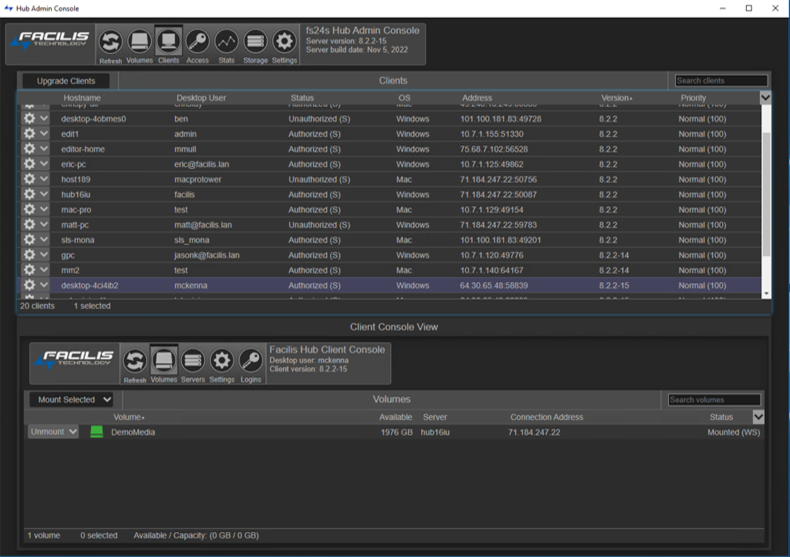Click gear icon for hub16iu row
The height and width of the screenshot is (557, 790).
29,194
